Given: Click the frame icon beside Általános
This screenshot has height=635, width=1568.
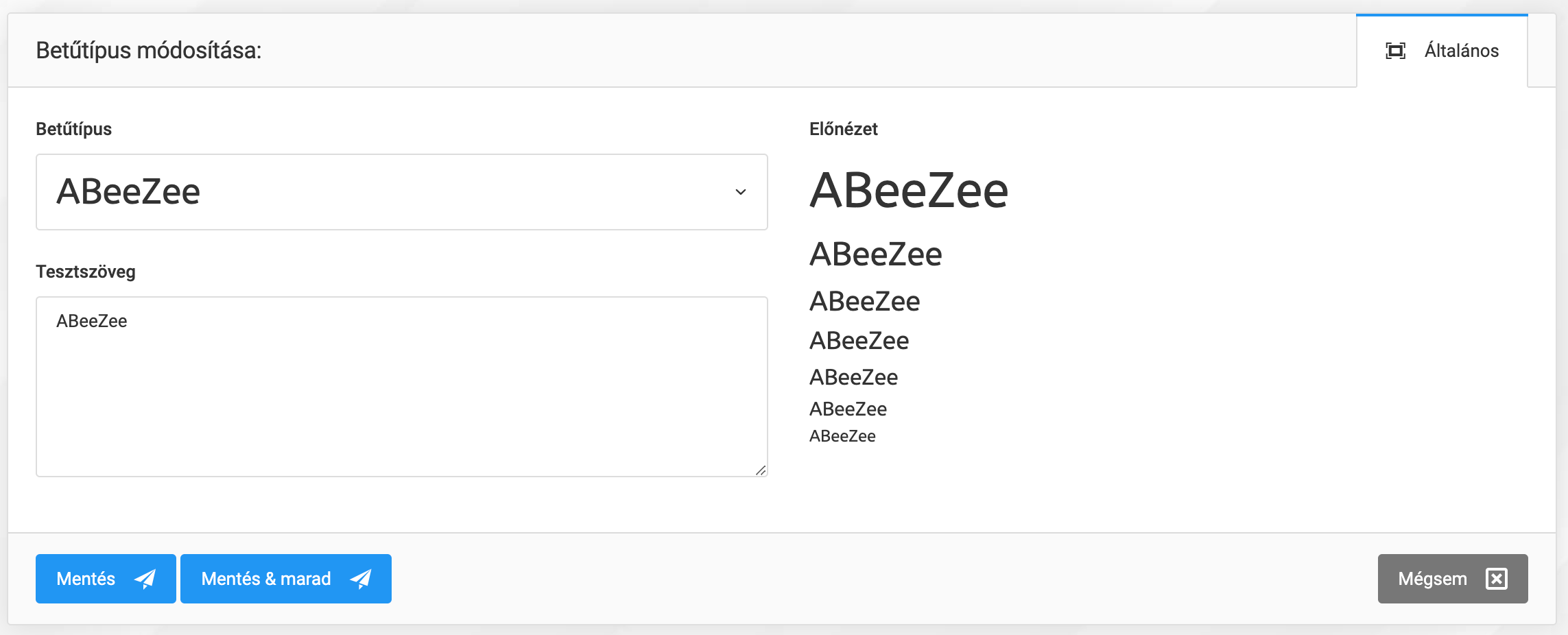Looking at the screenshot, I should [1395, 51].
